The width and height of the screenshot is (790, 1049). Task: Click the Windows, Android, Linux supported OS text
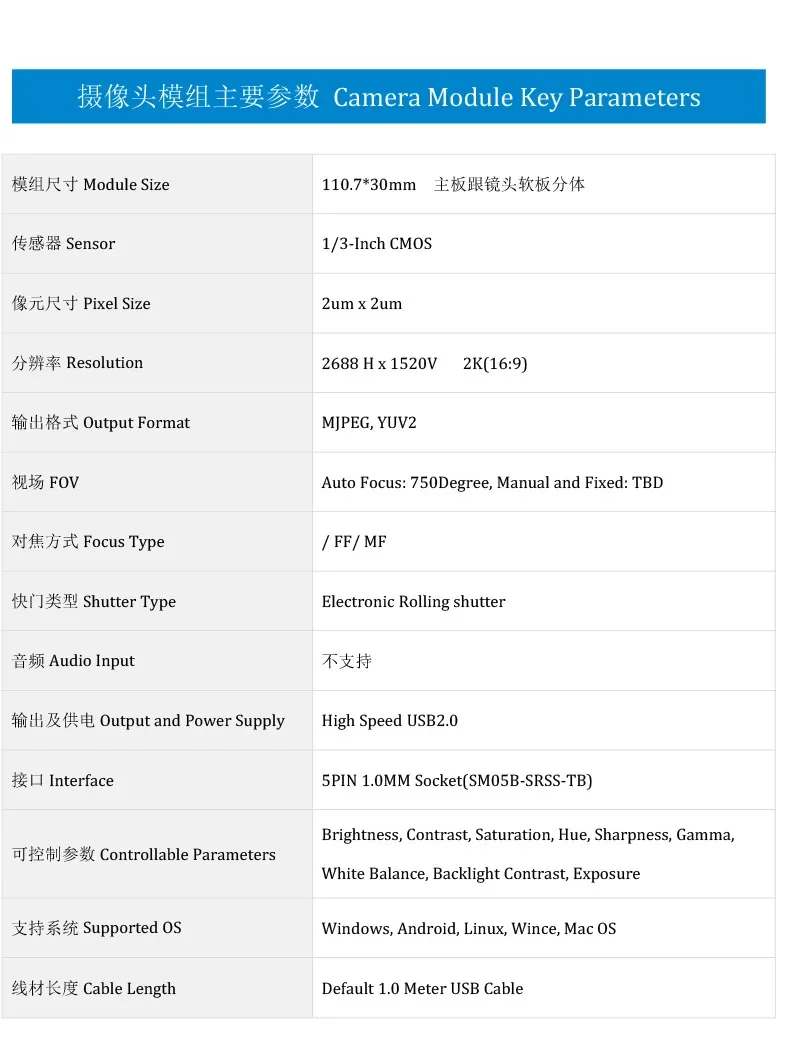click(x=469, y=929)
